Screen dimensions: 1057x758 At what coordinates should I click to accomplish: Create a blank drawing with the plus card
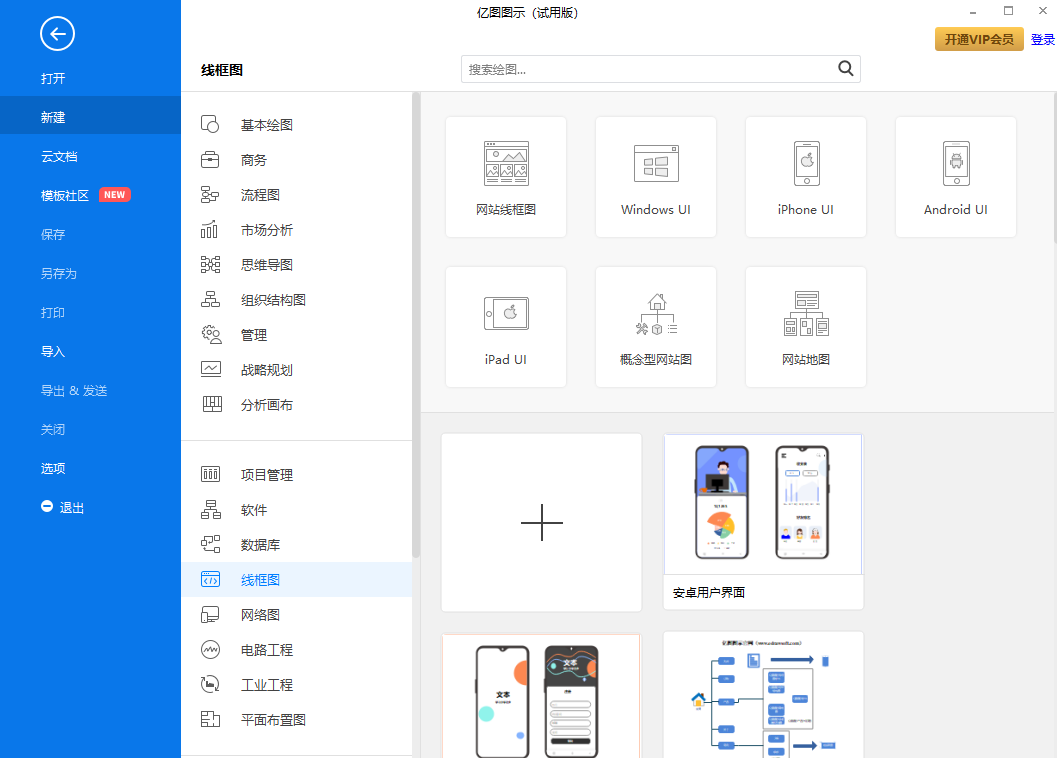click(x=541, y=522)
